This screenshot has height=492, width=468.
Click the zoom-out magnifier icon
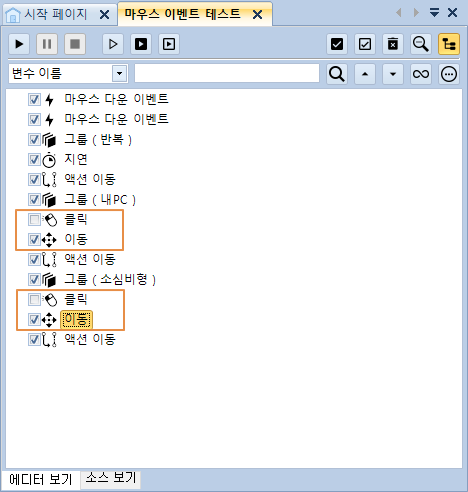[421, 44]
